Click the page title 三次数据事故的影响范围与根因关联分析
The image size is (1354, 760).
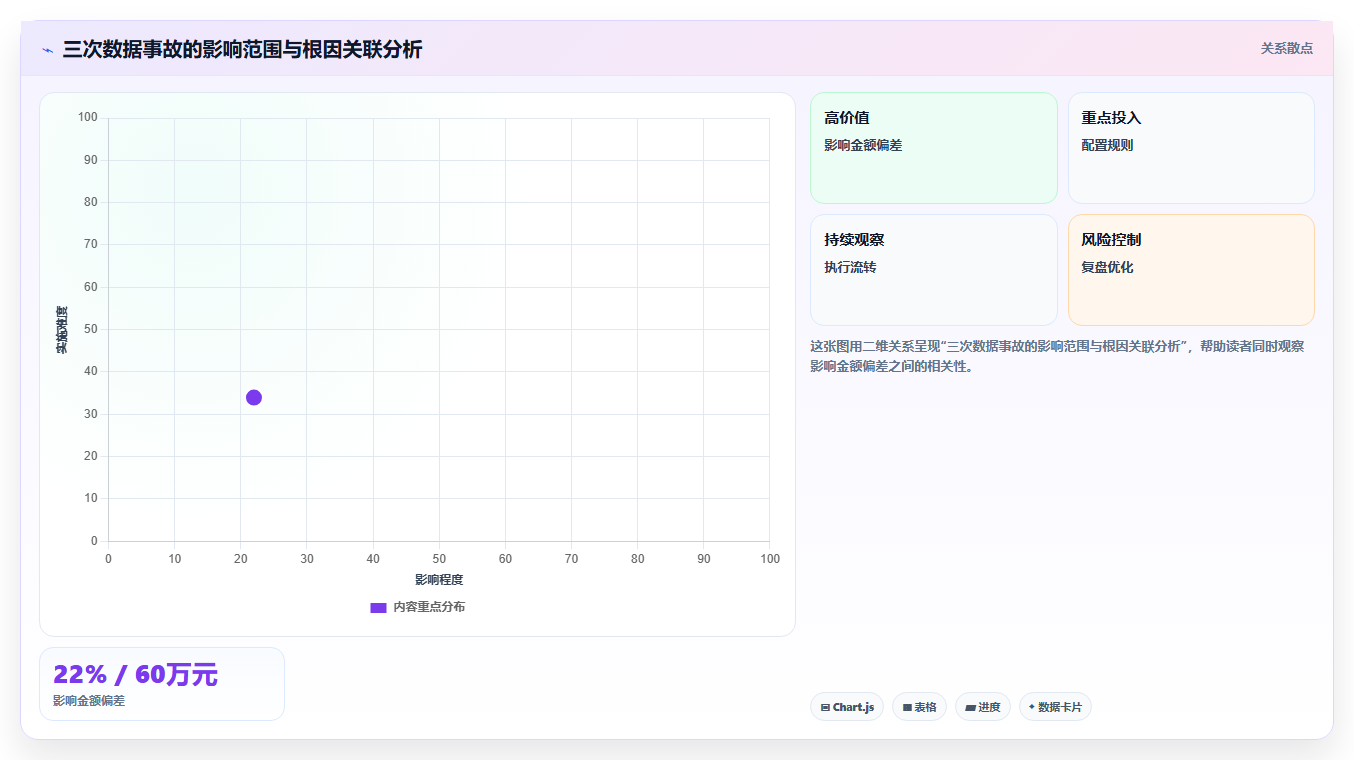[242, 49]
